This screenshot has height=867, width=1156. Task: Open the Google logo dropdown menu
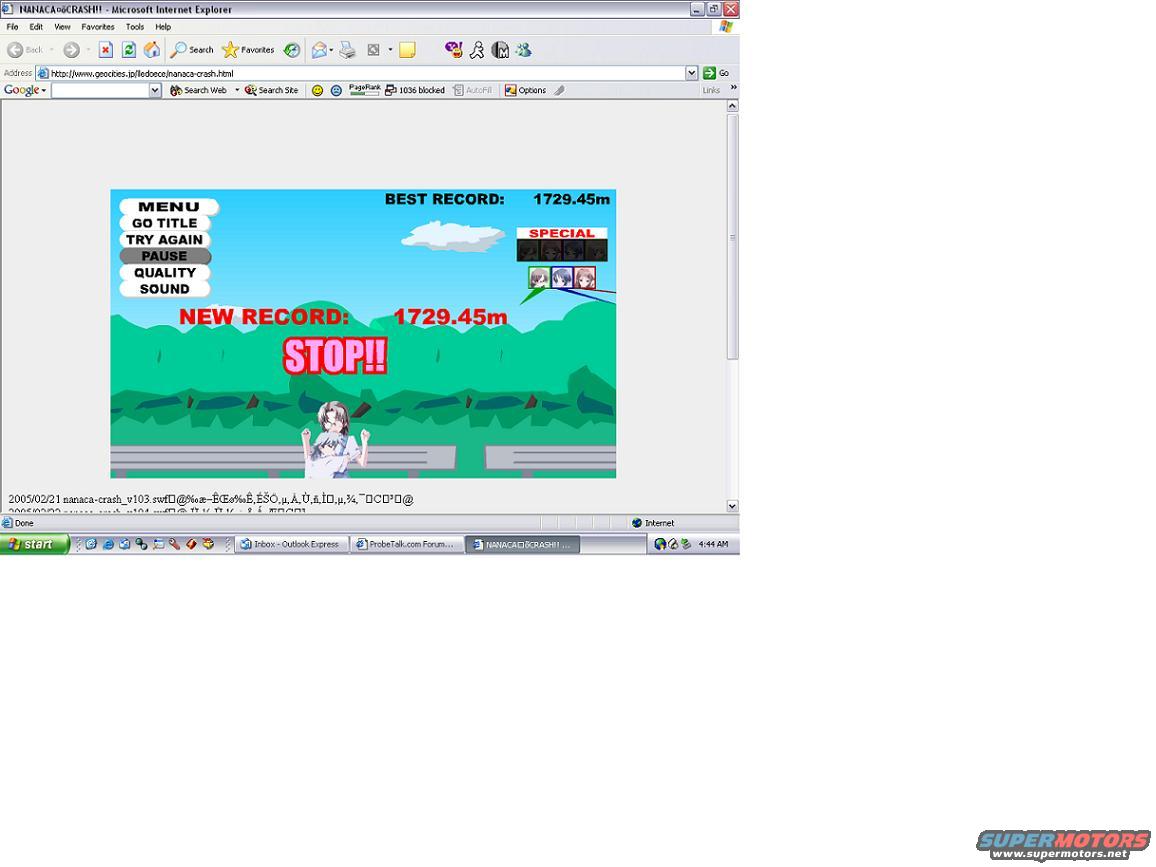point(25,90)
